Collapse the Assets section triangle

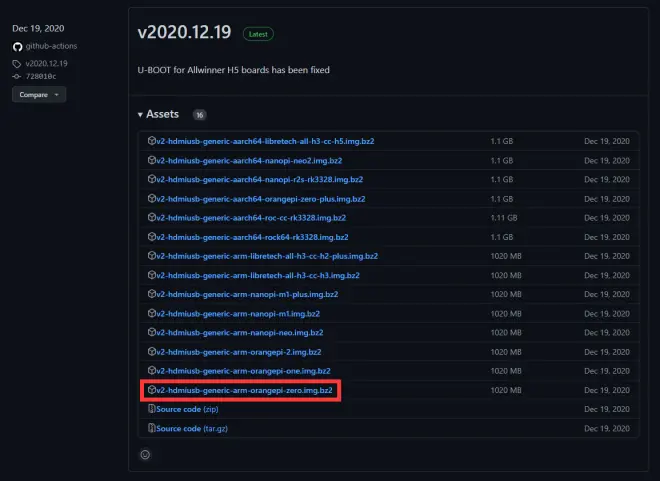point(140,114)
